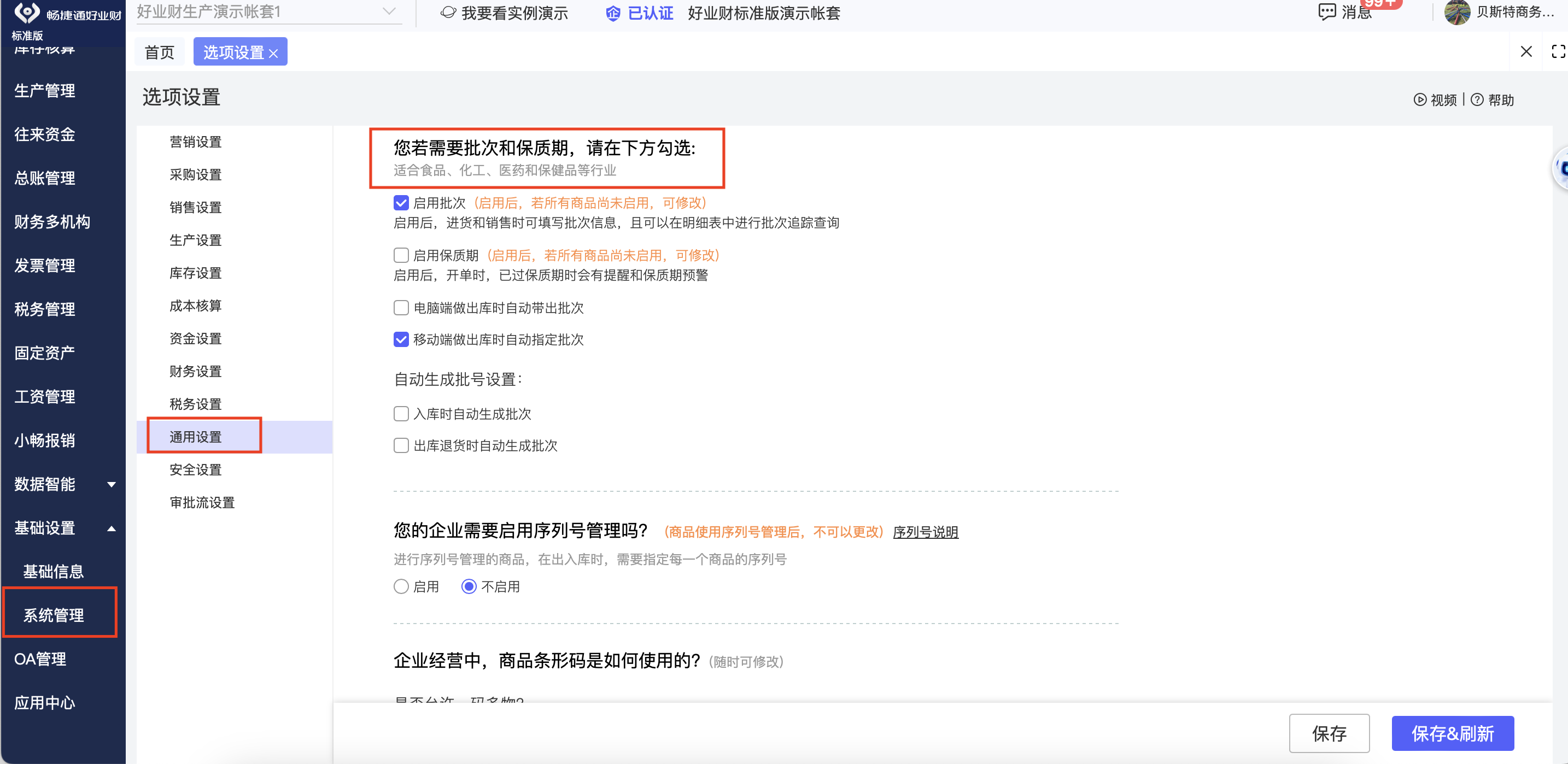Switch to the 首页 tab
Viewport: 1568px width, 764px height.
point(160,52)
